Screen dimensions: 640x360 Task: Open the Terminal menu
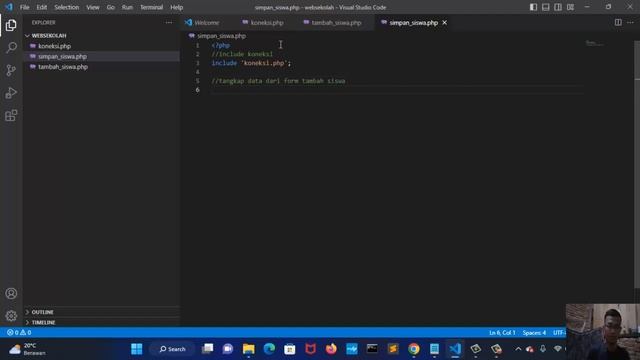tap(151, 7)
